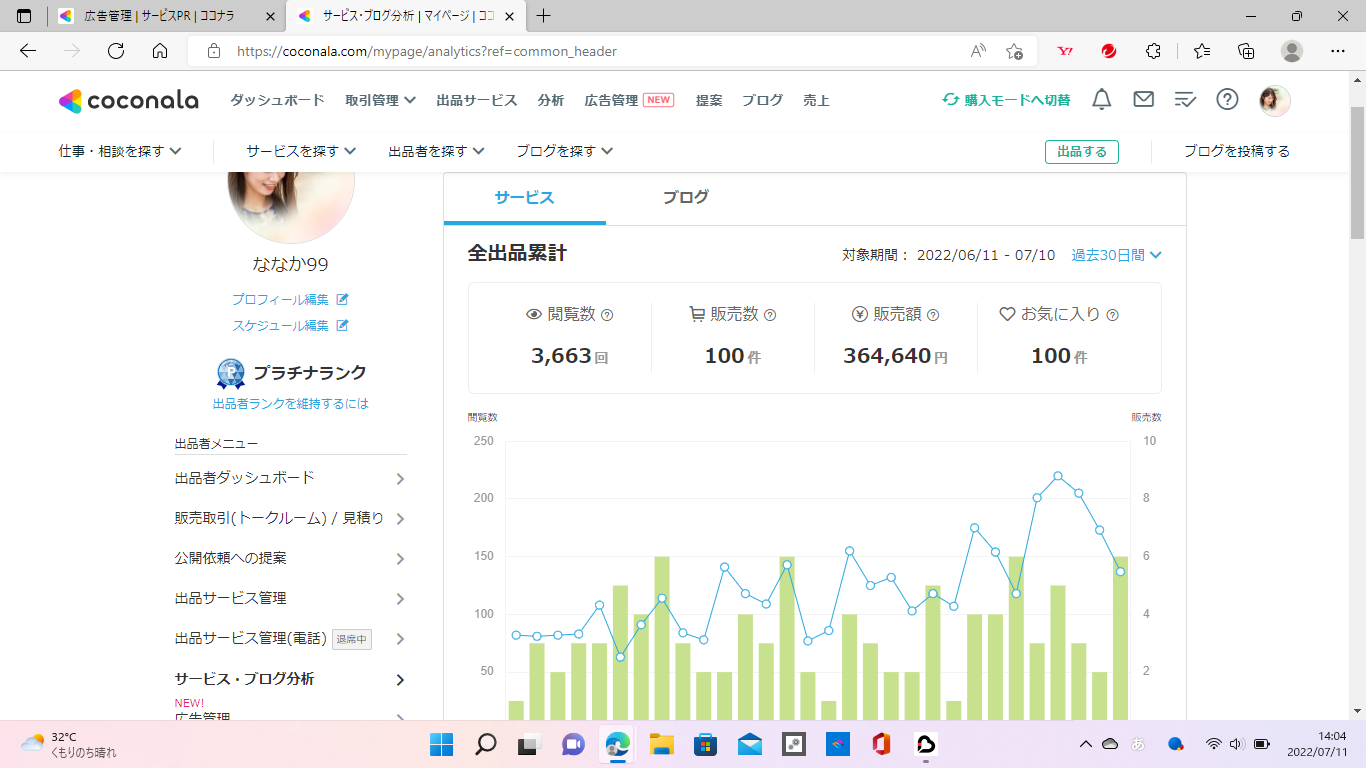1366x768 pixels.
Task: Open Microsoft Edge in the taskbar
Action: pos(618,744)
